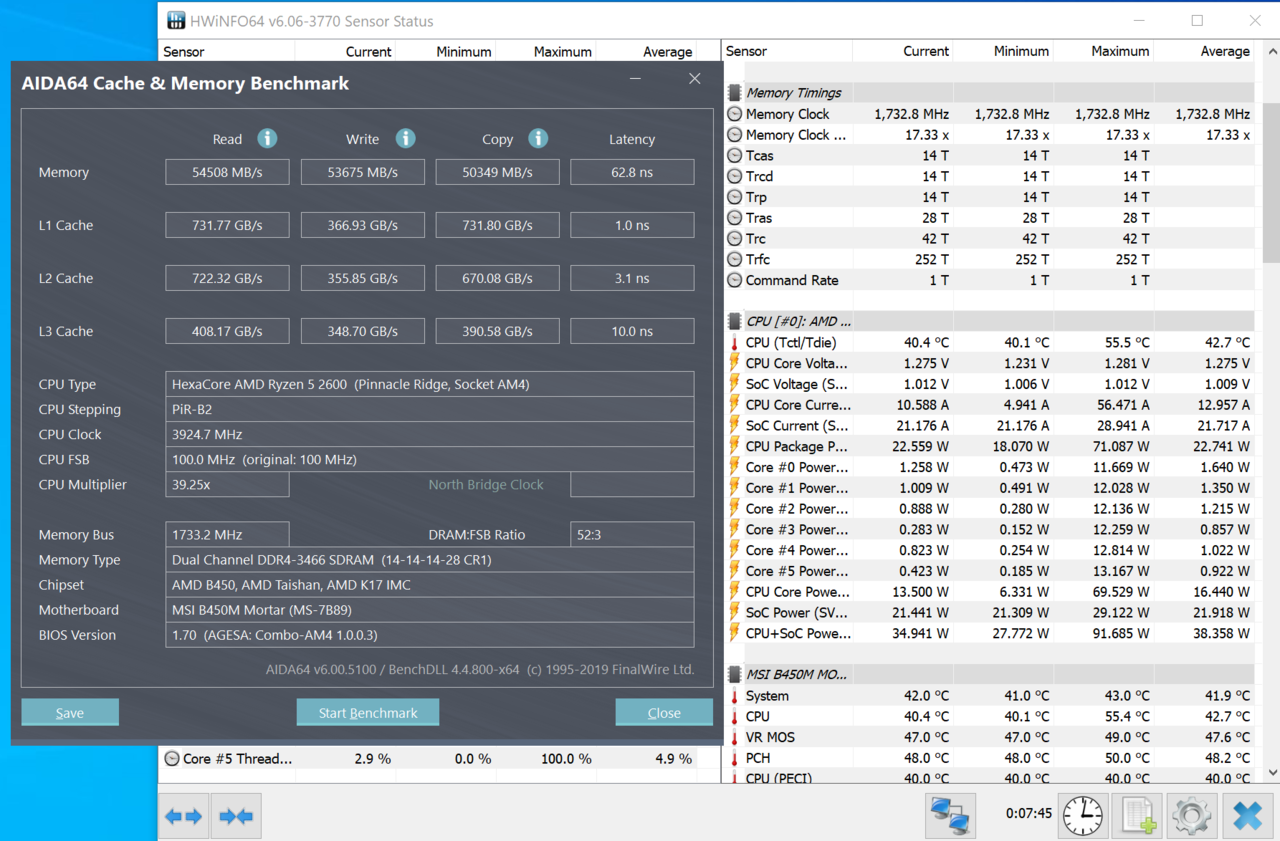This screenshot has width=1280, height=841.
Task: Click the BIOS Version 1.70 field
Action: 430,635
